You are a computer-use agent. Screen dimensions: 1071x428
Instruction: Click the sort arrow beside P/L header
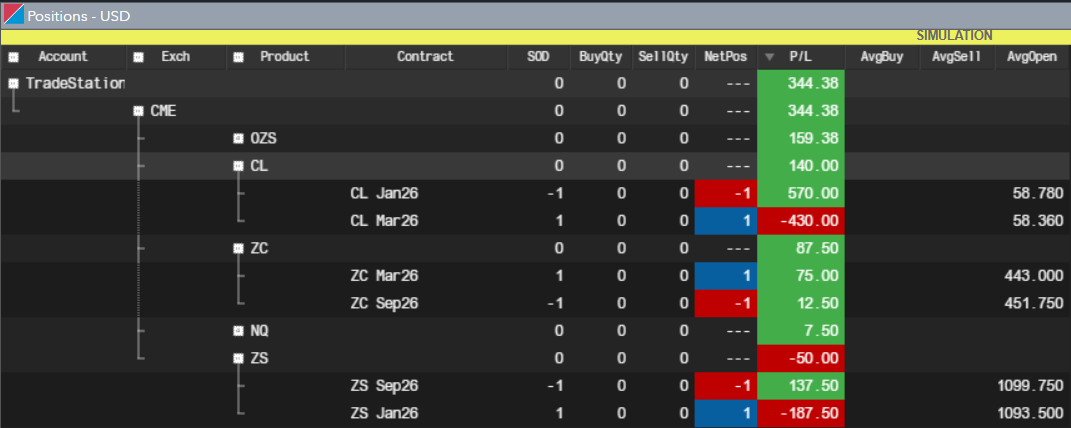(769, 57)
